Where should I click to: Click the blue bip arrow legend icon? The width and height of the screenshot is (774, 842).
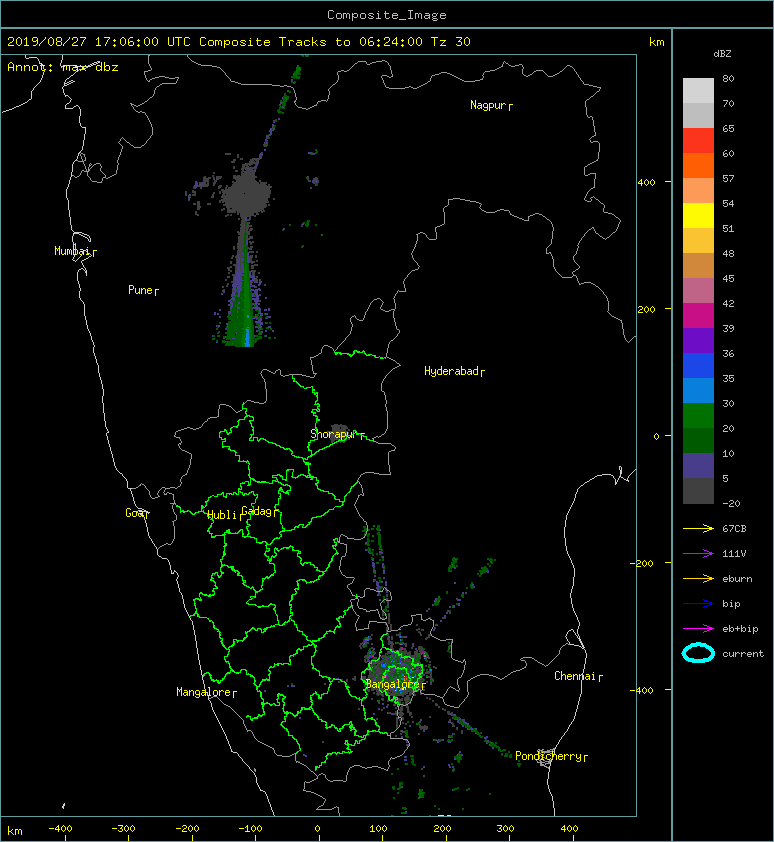(698, 604)
